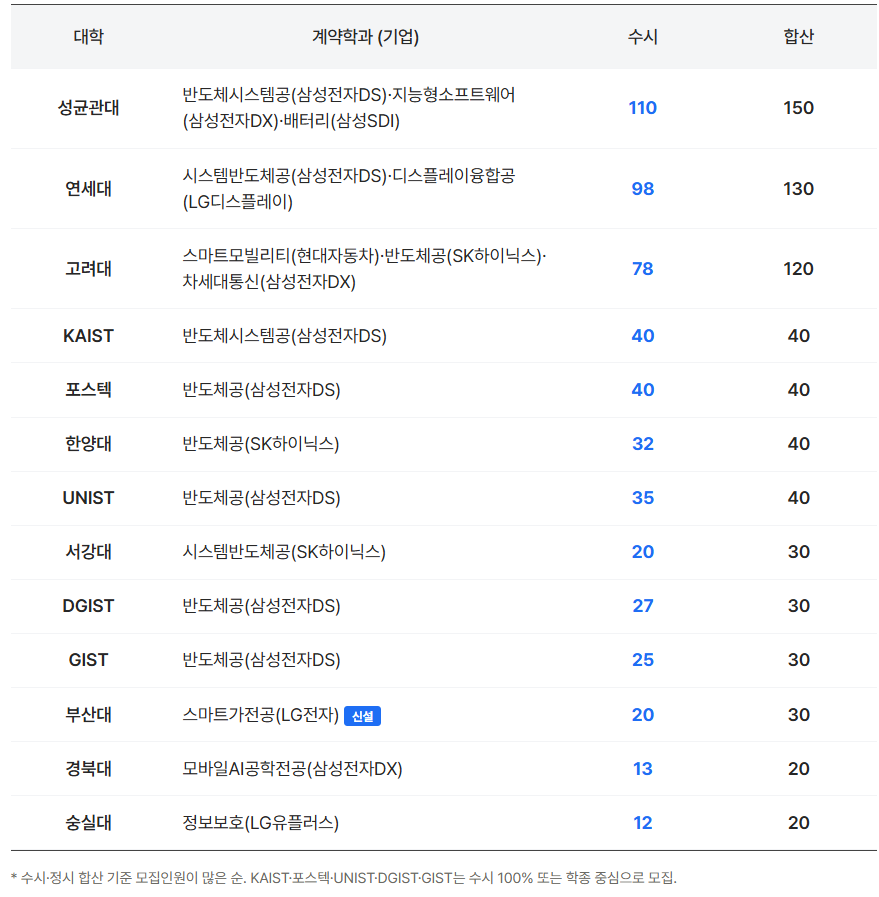Click 반도체시스템공(삼성전자DS) in KAIST row
Viewport: 879px width, 897px height.
point(284,336)
